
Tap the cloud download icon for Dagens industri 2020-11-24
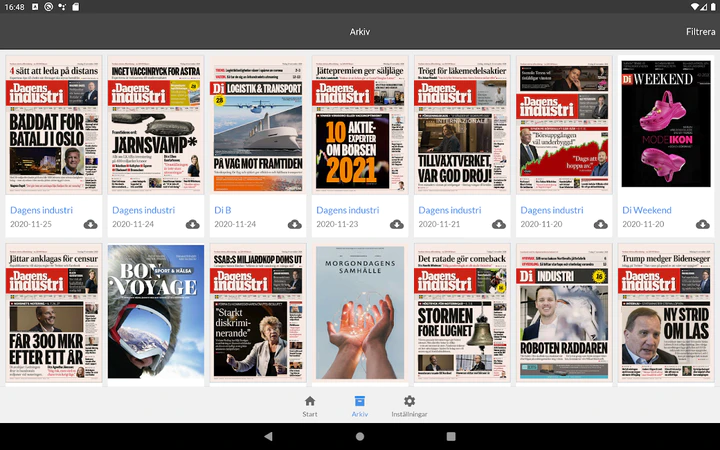click(192, 224)
